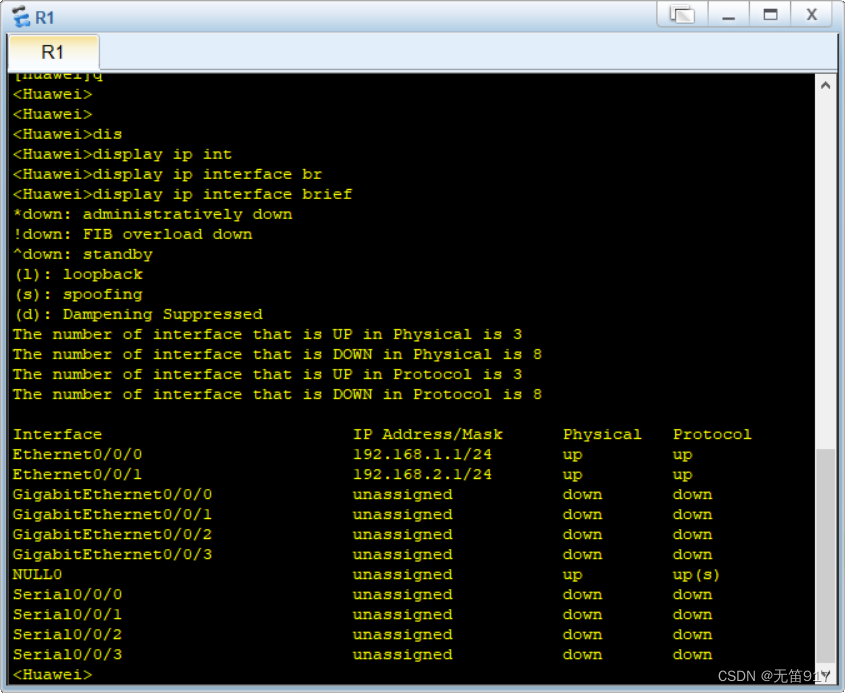
Task: Click Serial0/0/3 interface name
Action: pos(67,654)
